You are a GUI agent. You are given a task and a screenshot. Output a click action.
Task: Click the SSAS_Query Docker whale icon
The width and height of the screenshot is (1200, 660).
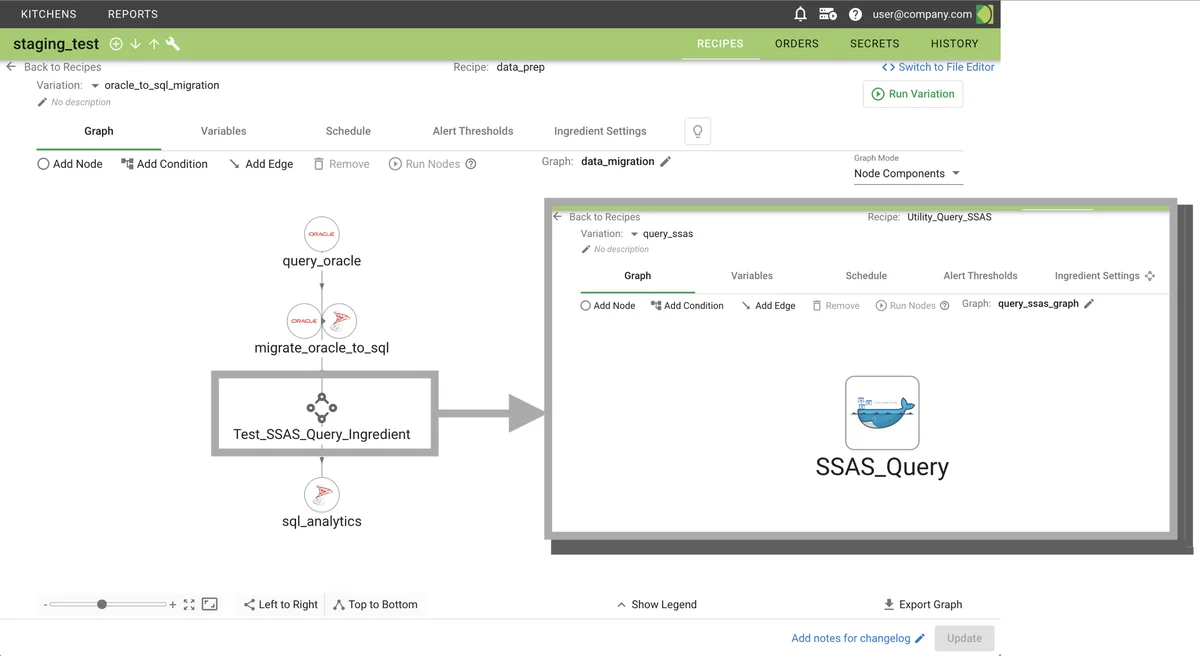[881, 413]
